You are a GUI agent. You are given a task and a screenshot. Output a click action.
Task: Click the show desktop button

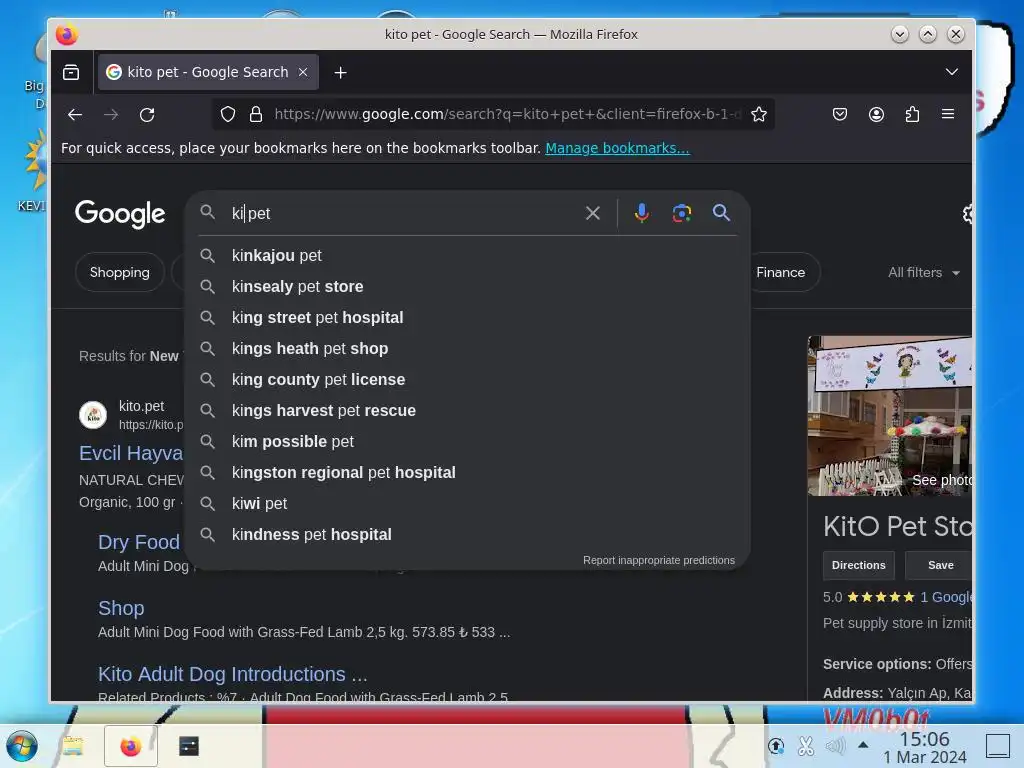pyautogui.click(x=998, y=746)
